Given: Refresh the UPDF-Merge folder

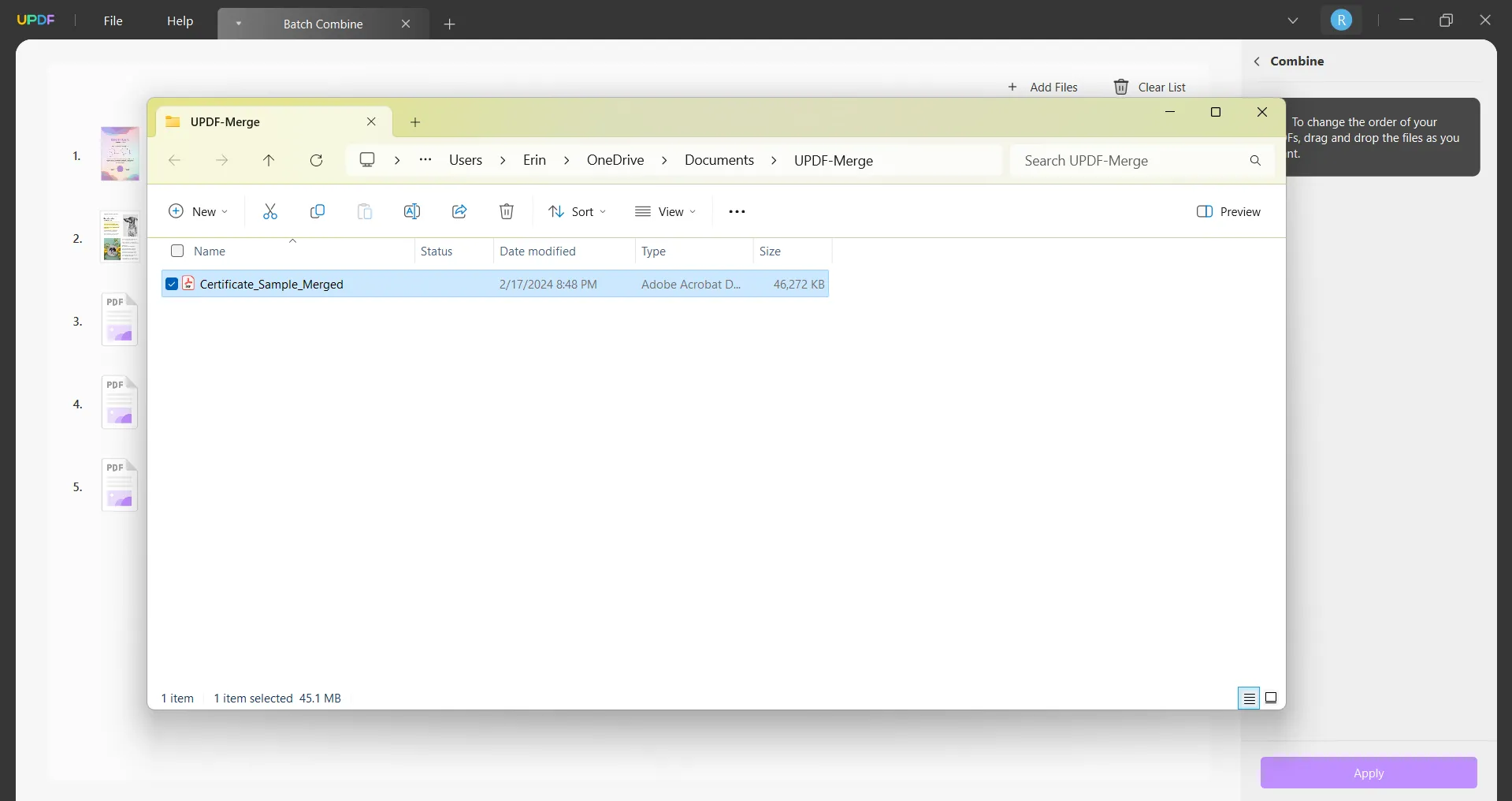Looking at the screenshot, I should 317,160.
